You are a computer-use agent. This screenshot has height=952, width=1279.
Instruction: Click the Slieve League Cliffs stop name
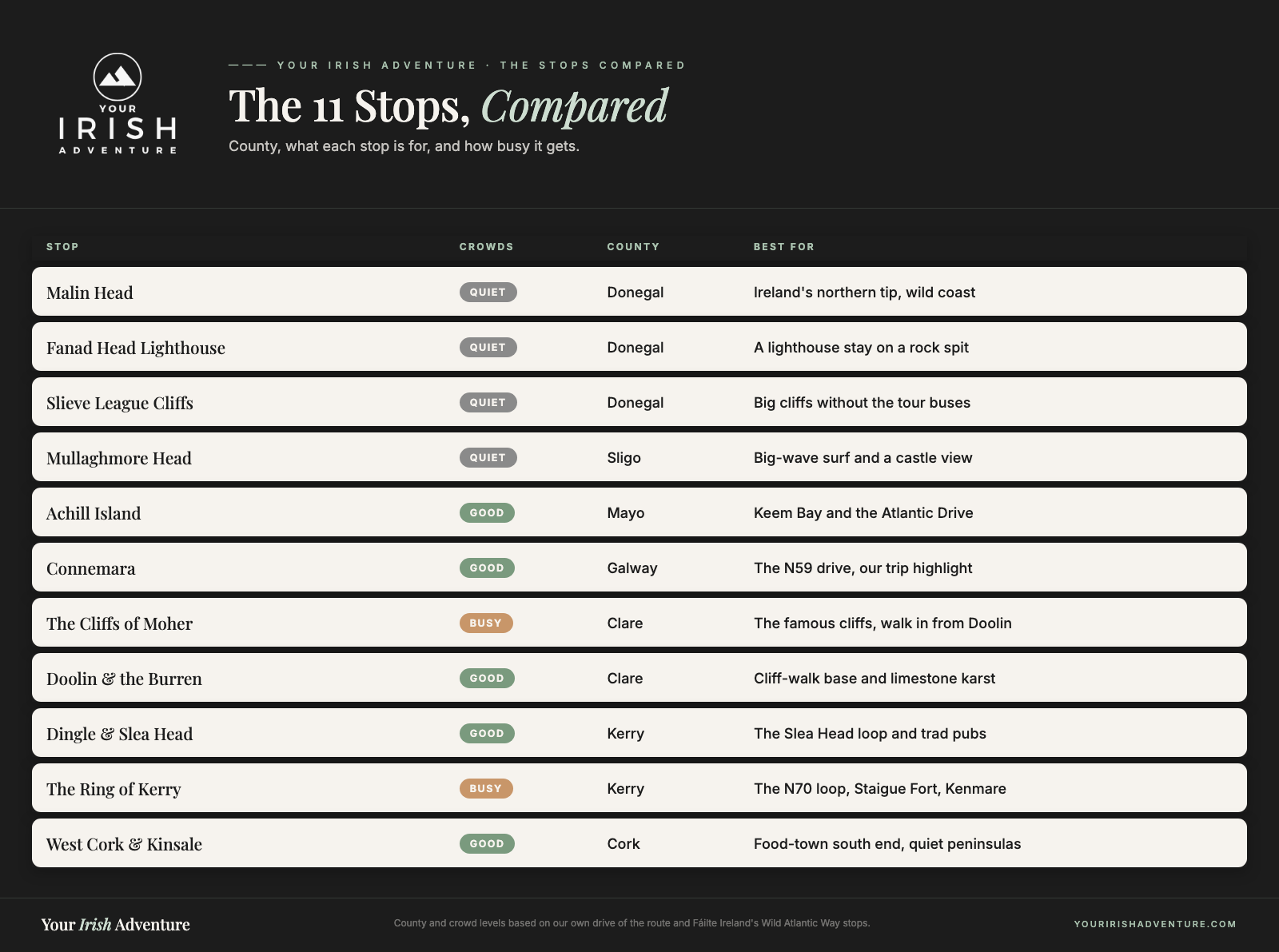point(120,403)
